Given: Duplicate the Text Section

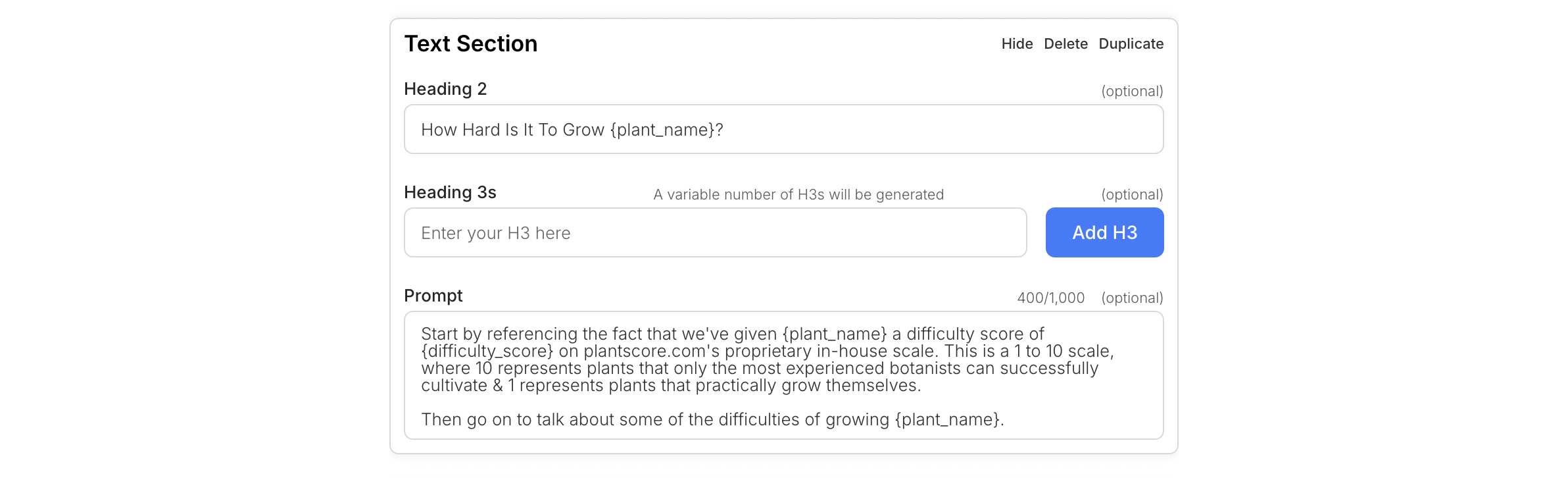Looking at the screenshot, I should (1131, 43).
